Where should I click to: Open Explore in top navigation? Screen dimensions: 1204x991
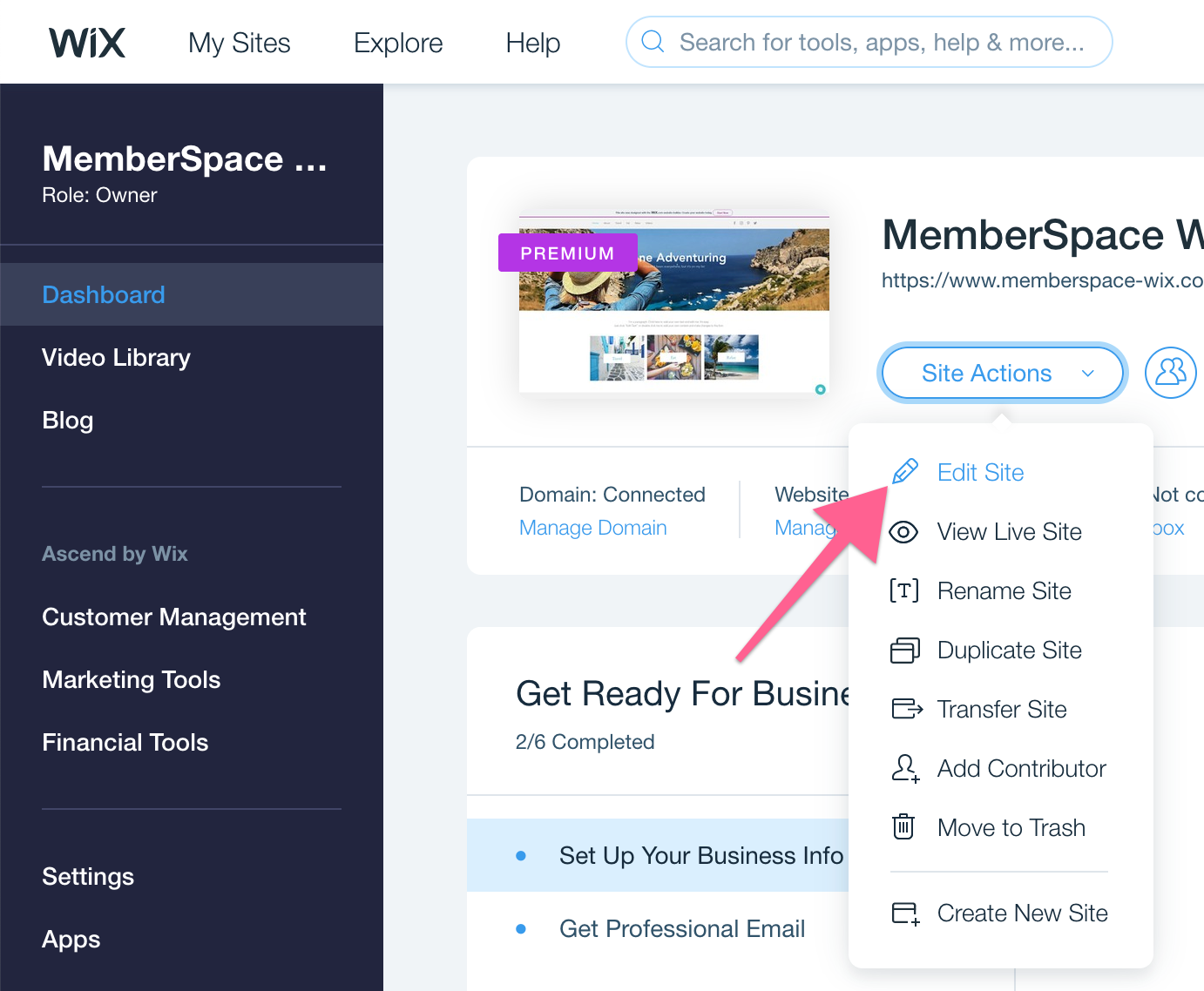398,43
